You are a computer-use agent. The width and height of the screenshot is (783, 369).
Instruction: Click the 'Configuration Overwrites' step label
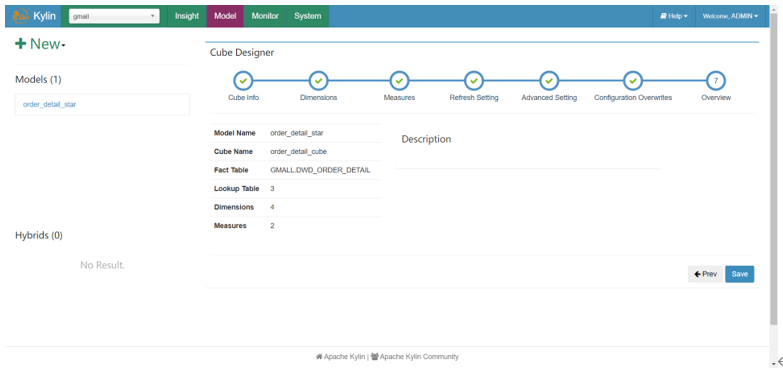pos(633,98)
